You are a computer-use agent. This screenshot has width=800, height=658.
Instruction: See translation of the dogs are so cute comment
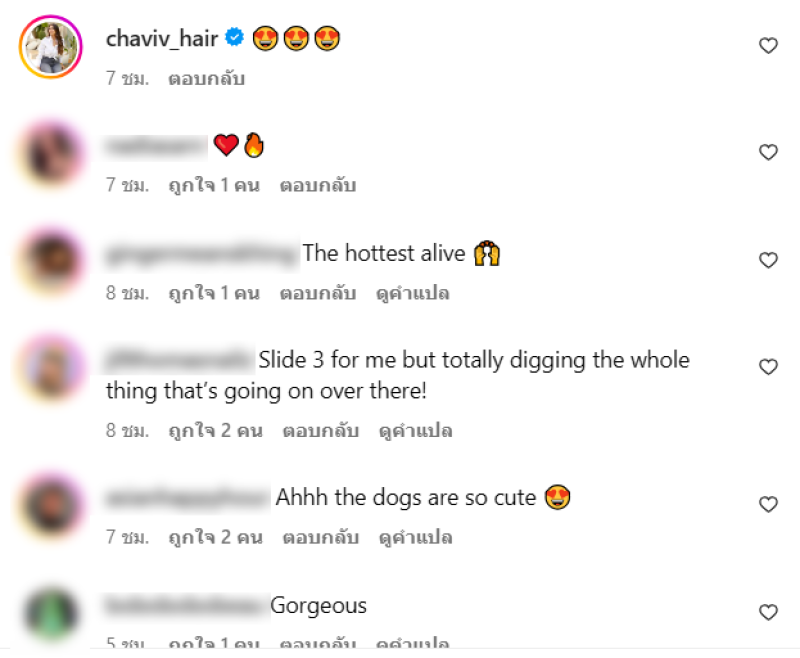pos(415,537)
